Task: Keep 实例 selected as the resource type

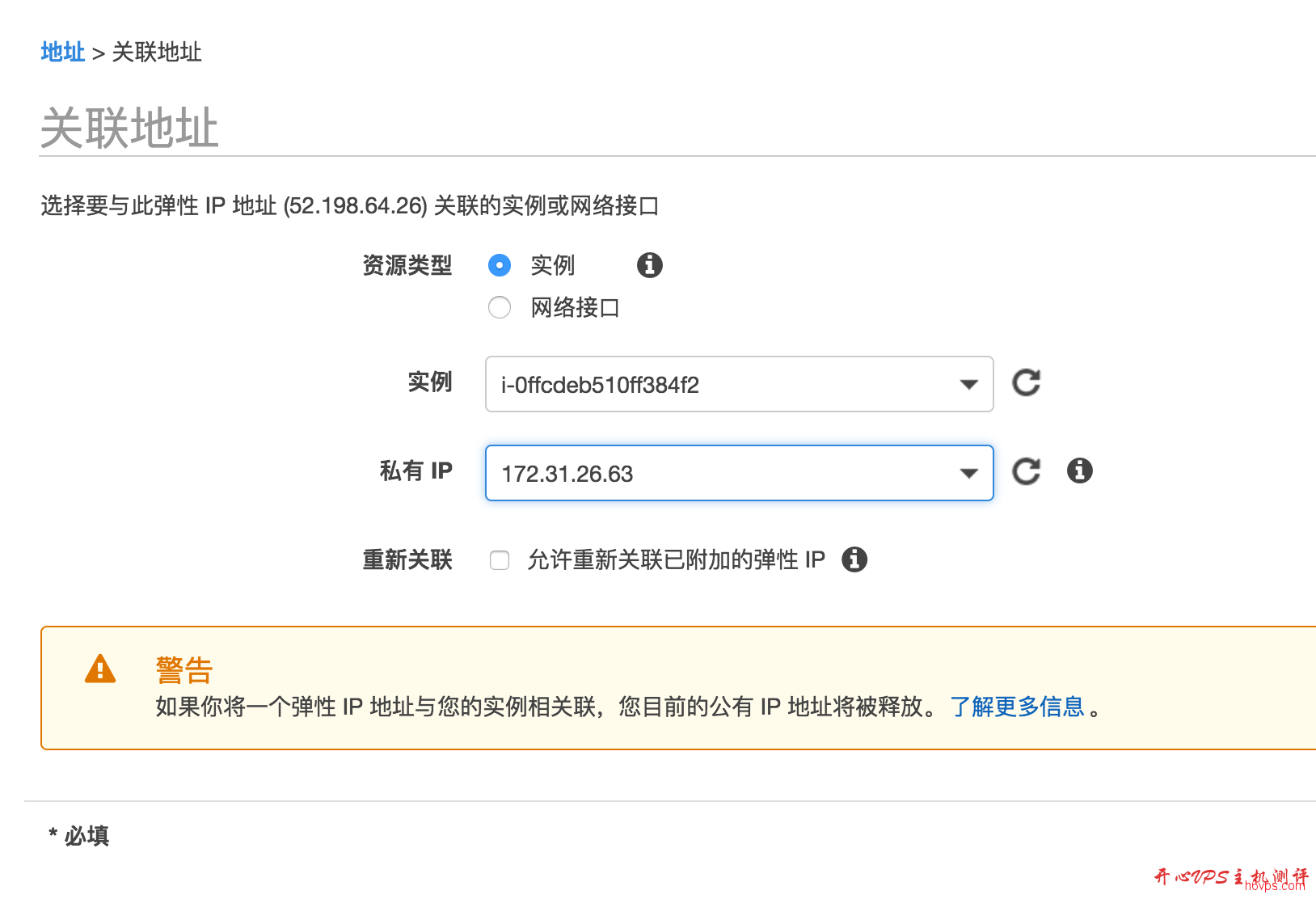Action: pos(500,265)
